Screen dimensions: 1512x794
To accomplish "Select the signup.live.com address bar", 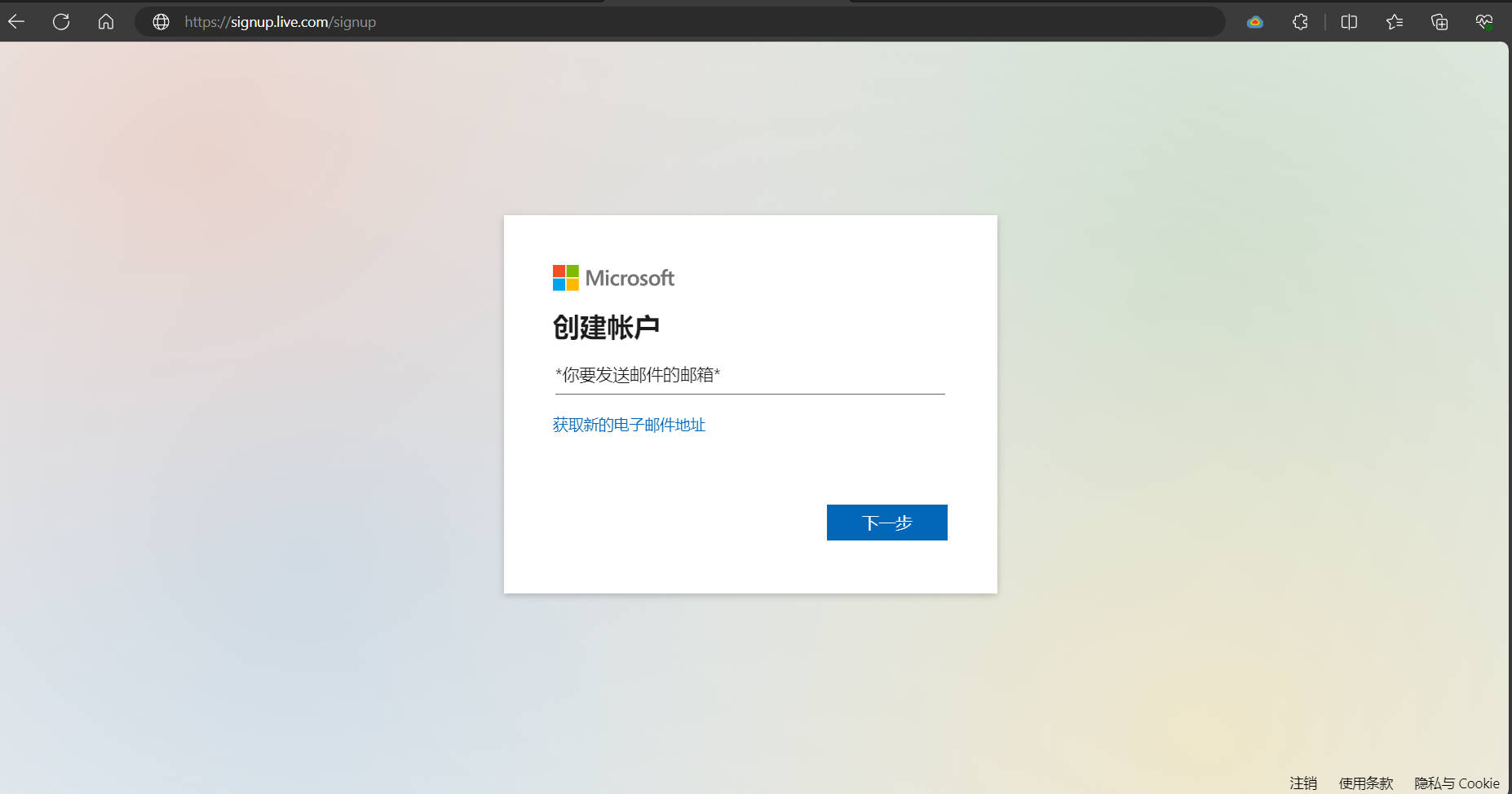I will 652,22.
